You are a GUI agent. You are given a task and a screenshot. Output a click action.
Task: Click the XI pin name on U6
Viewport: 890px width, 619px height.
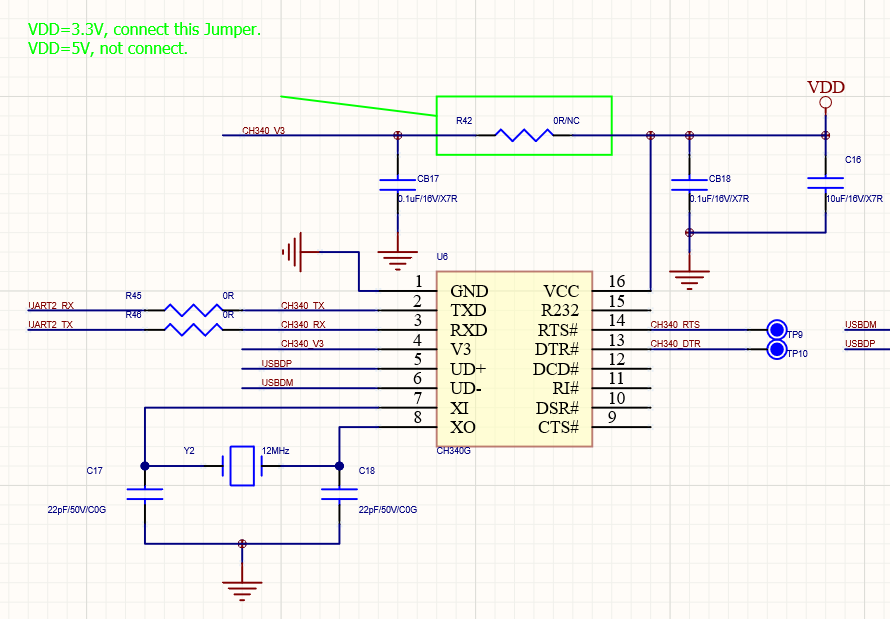click(x=459, y=408)
